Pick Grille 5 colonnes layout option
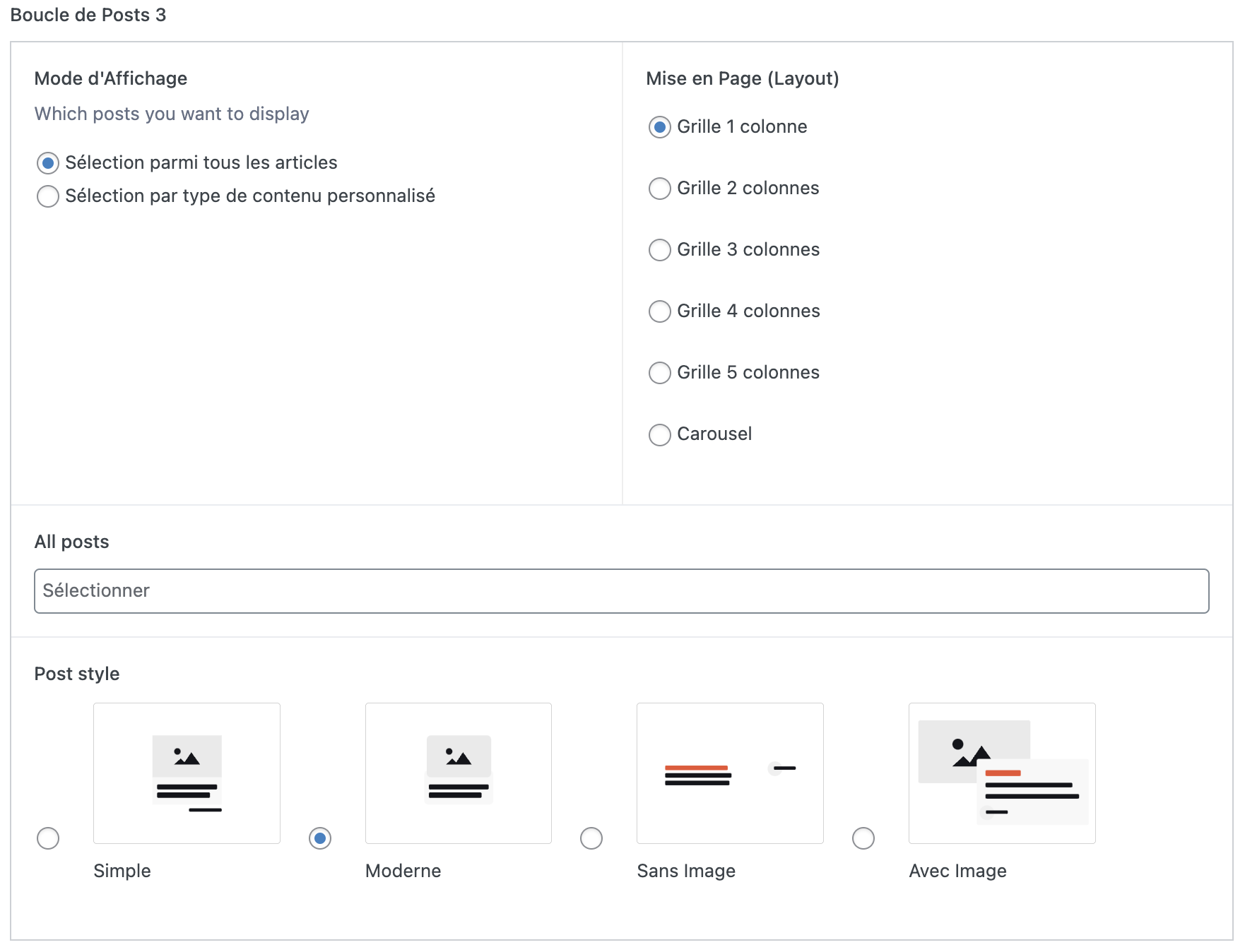This screenshot has height=952, width=1245. (x=660, y=373)
